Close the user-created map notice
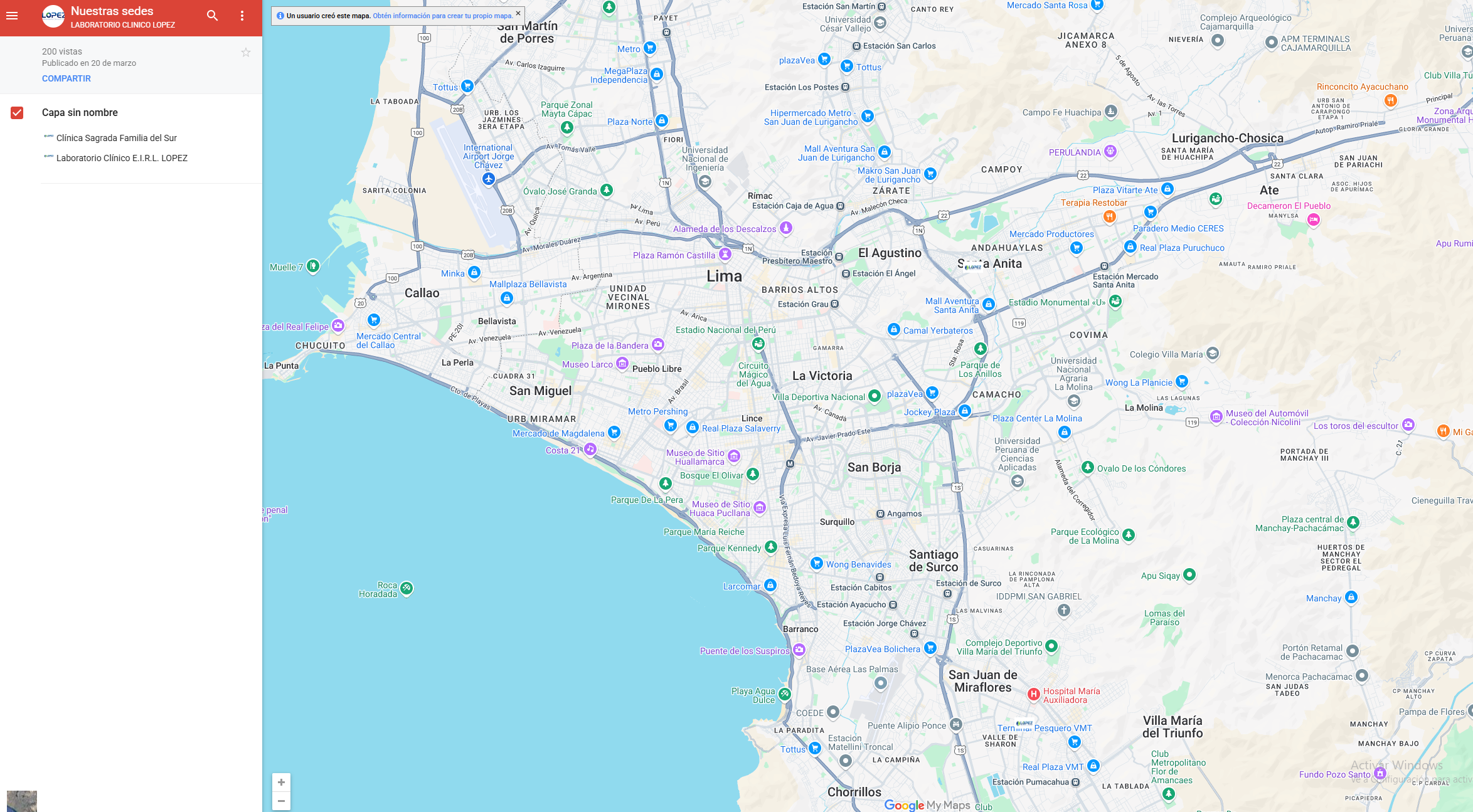 [x=518, y=13]
